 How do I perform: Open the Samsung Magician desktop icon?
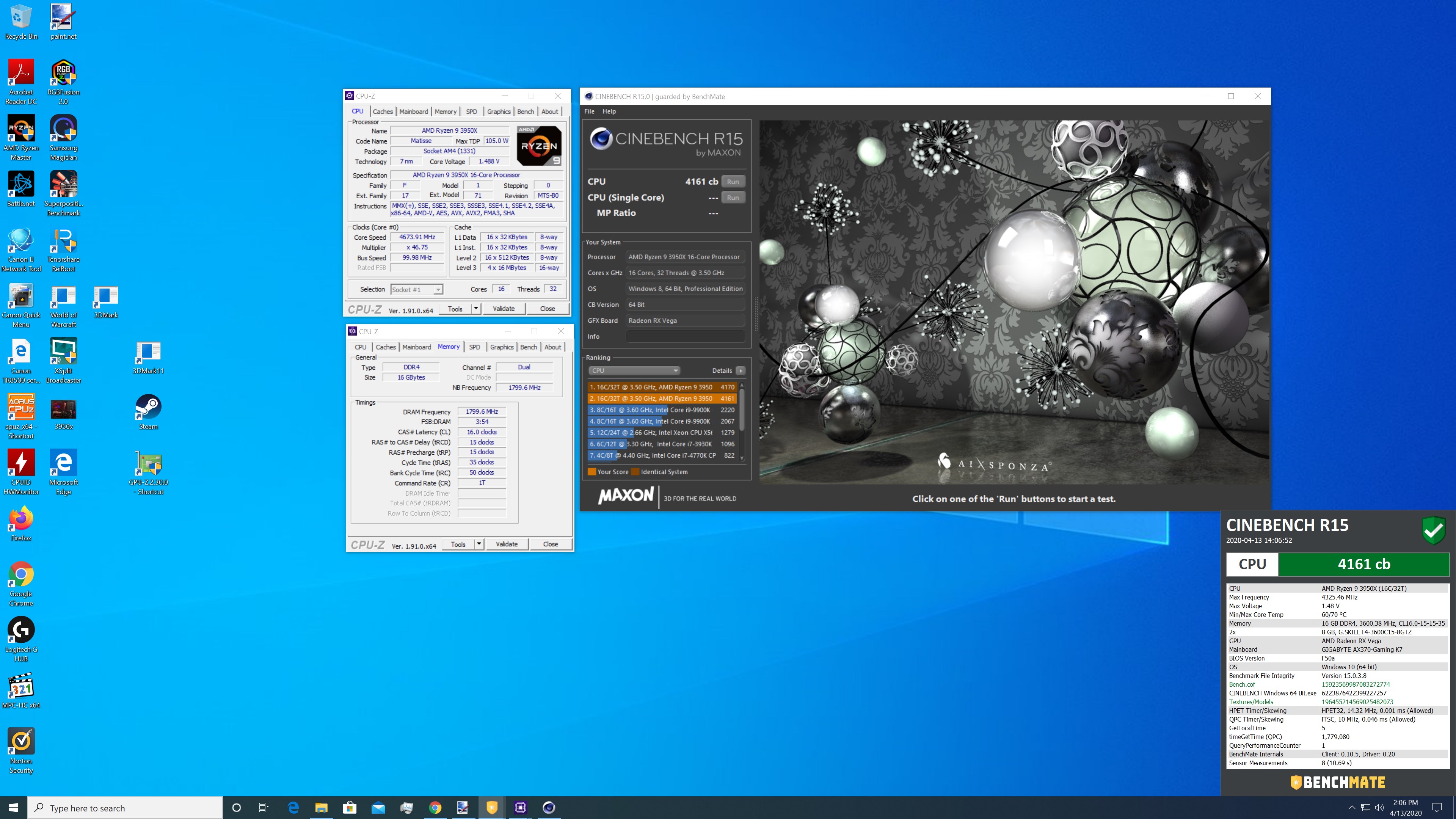click(x=63, y=138)
